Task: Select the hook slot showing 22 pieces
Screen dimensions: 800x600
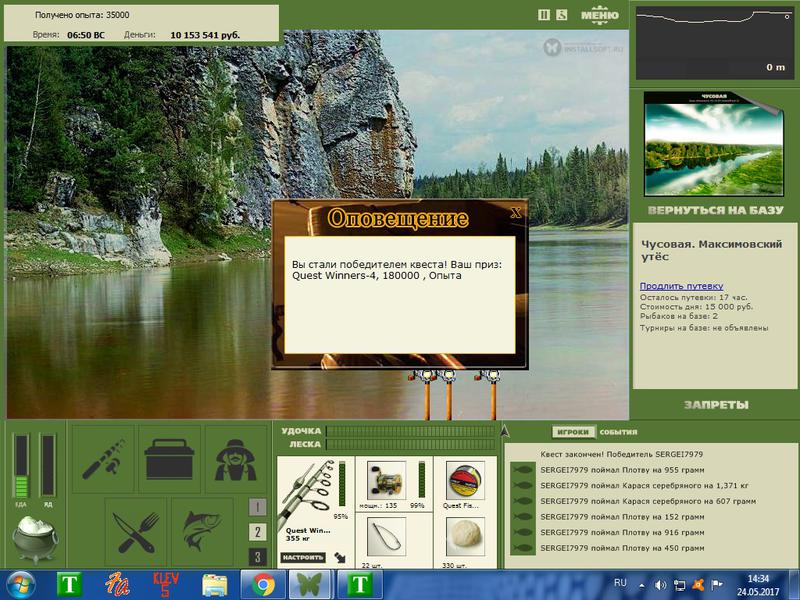Action: tap(386, 537)
